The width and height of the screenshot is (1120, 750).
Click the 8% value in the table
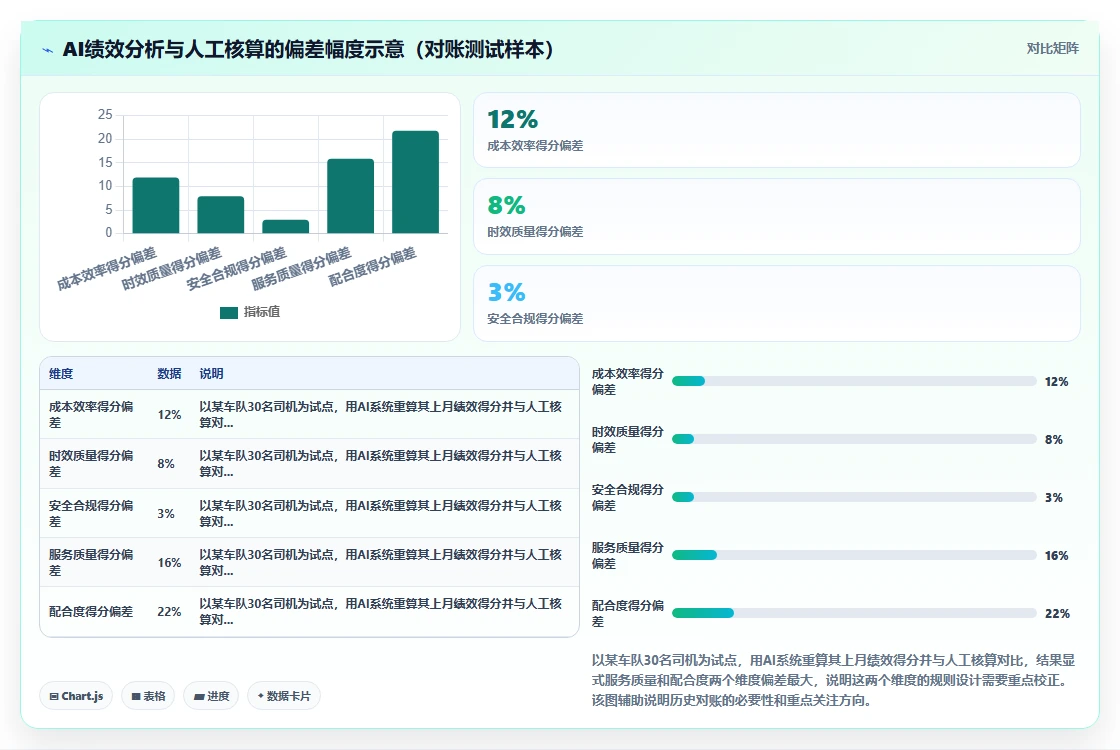pos(166,464)
